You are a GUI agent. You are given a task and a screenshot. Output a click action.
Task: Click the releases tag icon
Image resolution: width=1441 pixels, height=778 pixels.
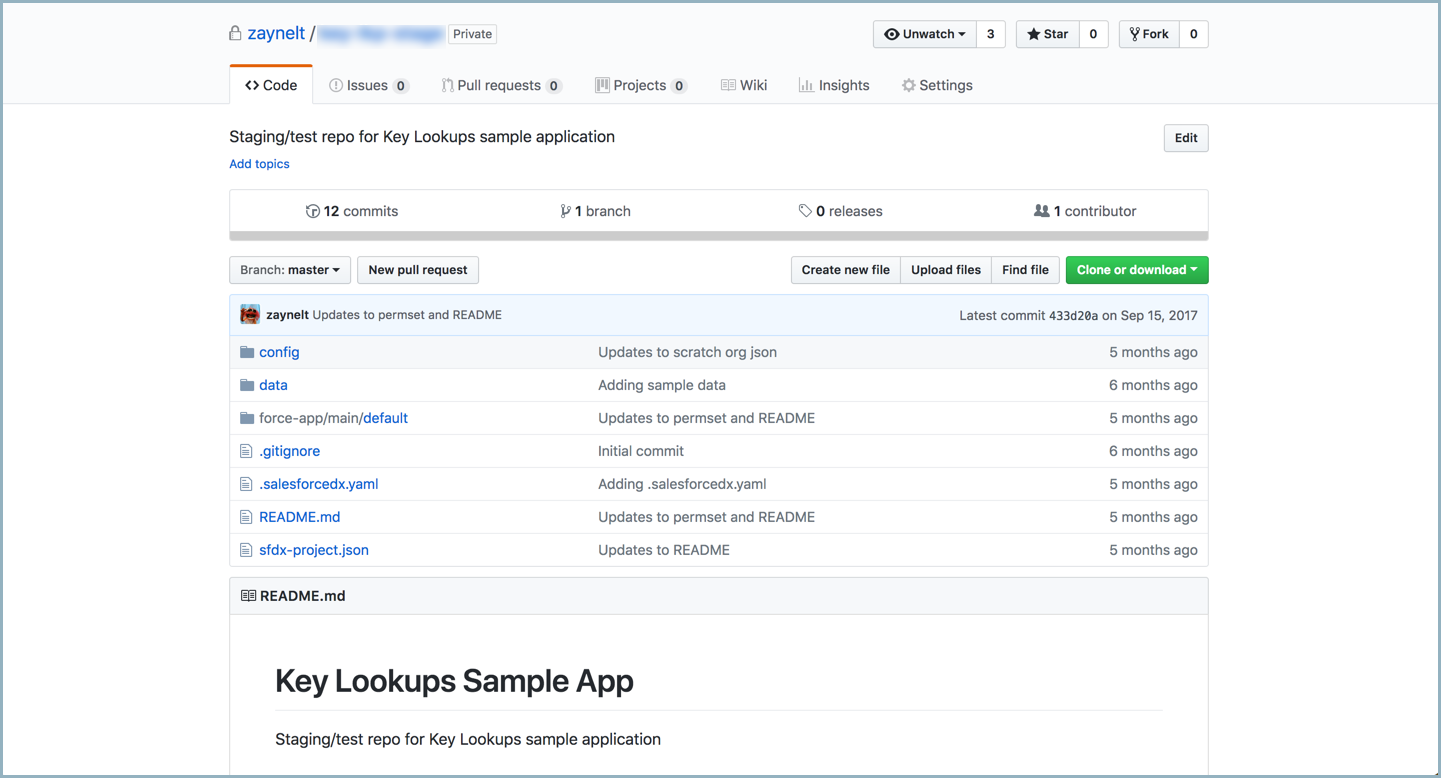[805, 211]
